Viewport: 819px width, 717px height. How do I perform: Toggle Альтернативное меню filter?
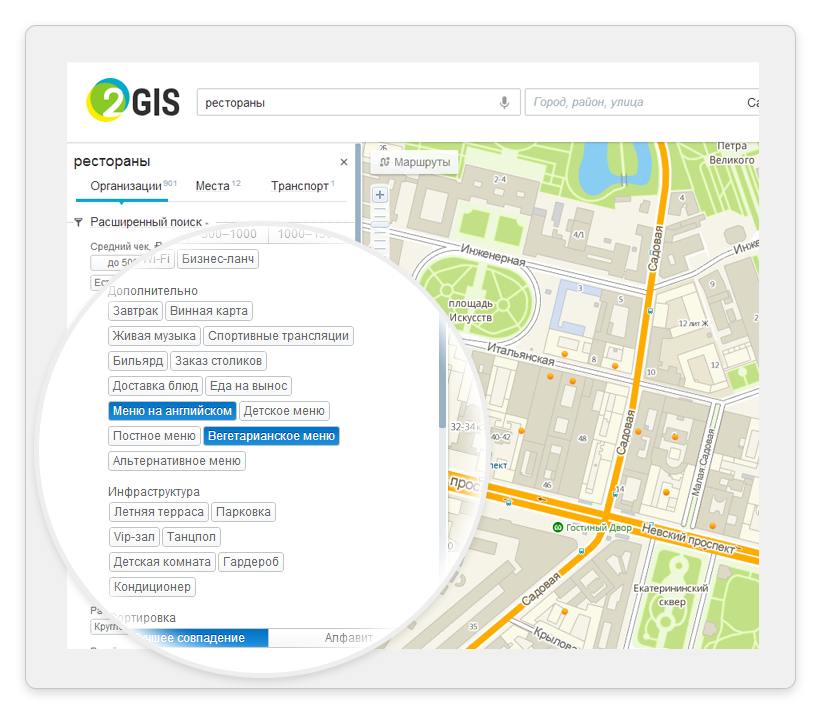pos(177,461)
